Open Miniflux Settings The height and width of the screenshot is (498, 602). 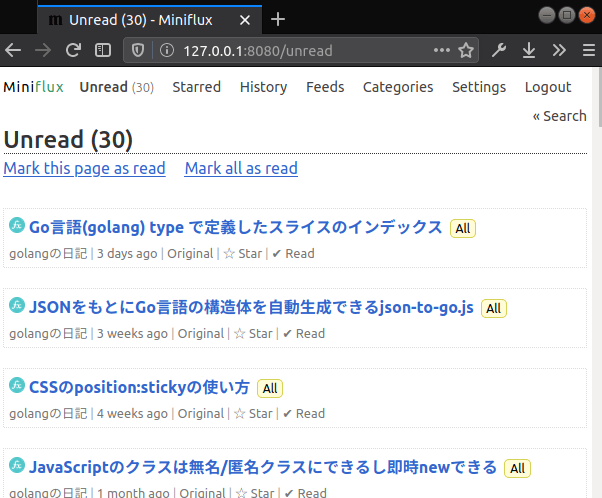479,87
